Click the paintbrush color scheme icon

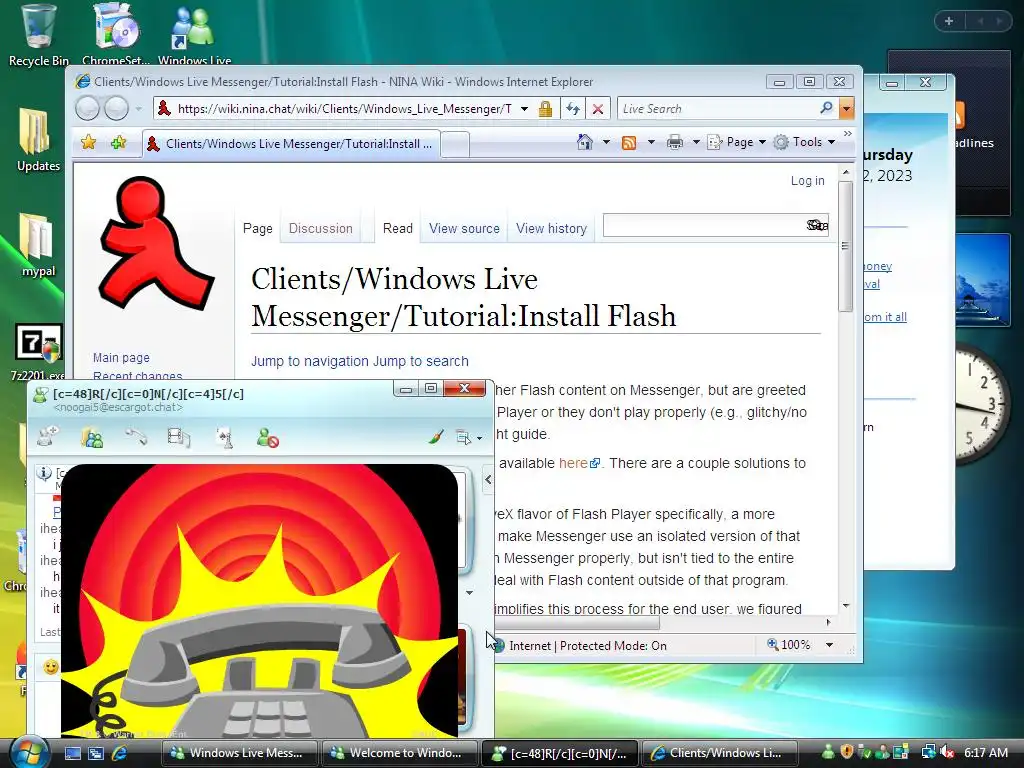436,437
